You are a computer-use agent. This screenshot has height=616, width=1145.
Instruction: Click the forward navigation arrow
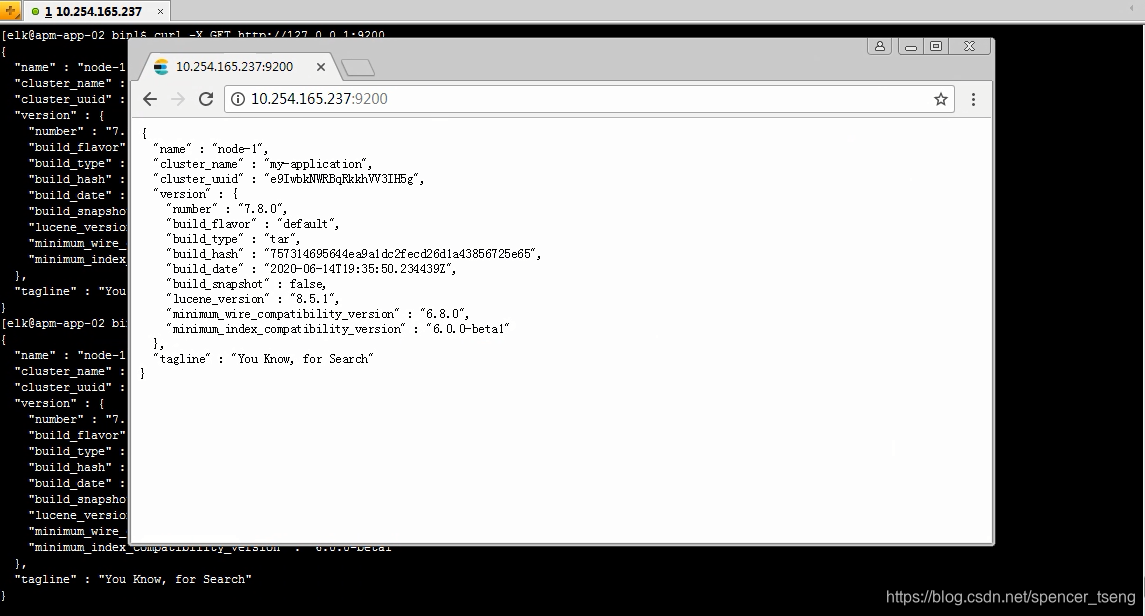point(178,99)
